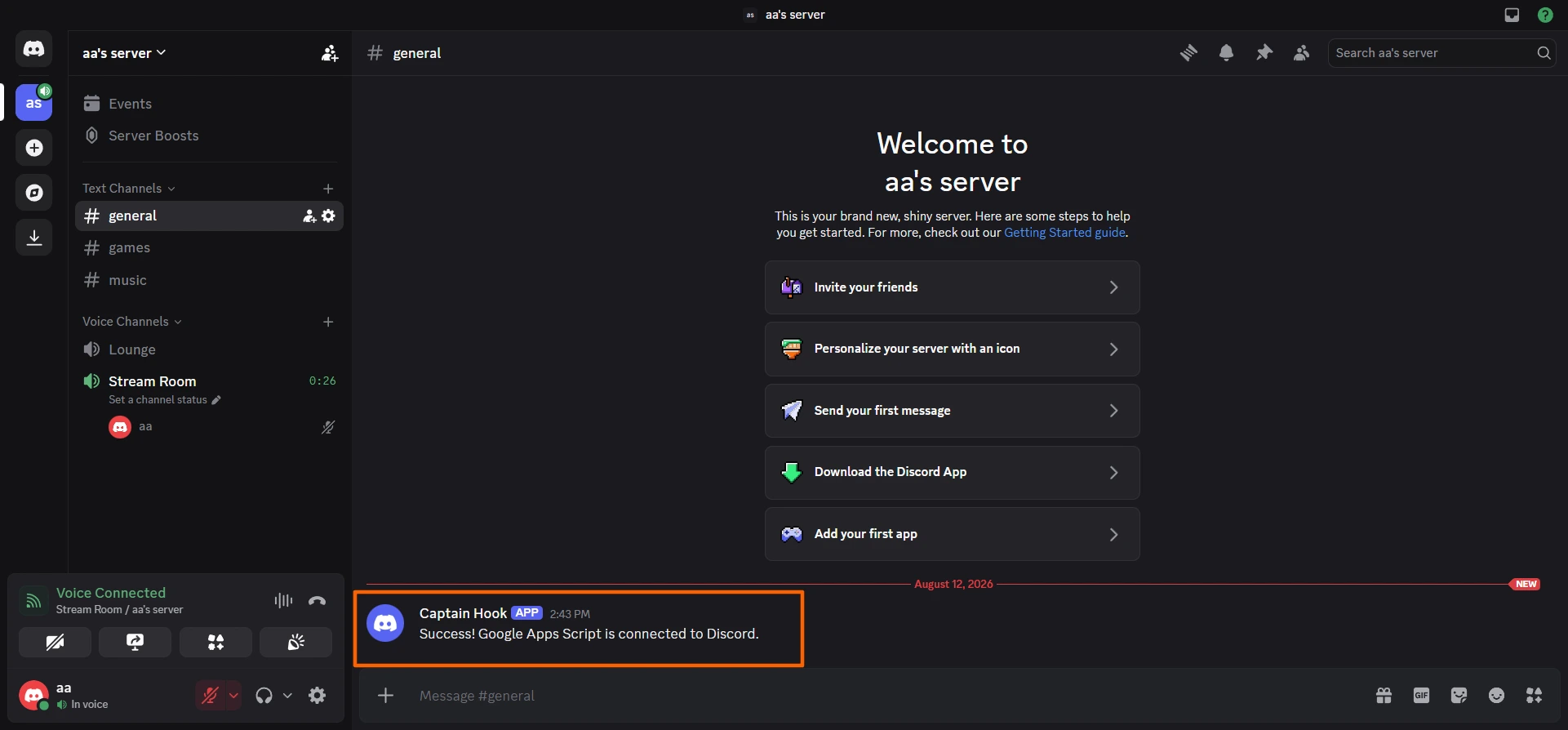Open the Download Apps icon in sidebar
Image resolution: width=1568 pixels, height=730 pixels.
[33, 238]
